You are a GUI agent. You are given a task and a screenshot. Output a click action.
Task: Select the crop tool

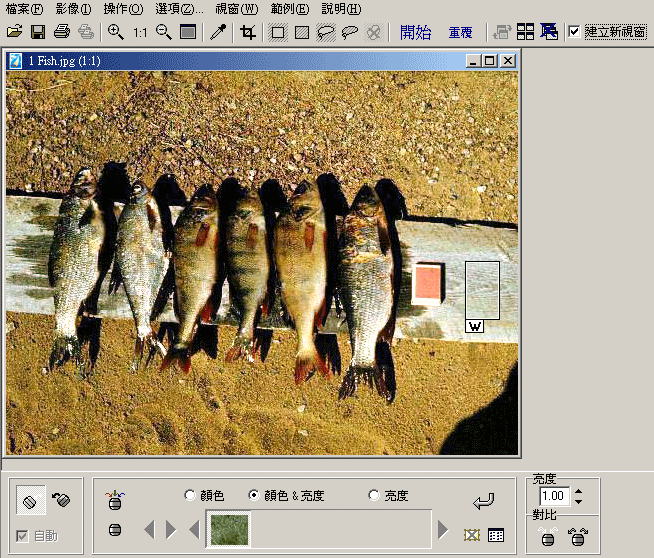point(249,32)
